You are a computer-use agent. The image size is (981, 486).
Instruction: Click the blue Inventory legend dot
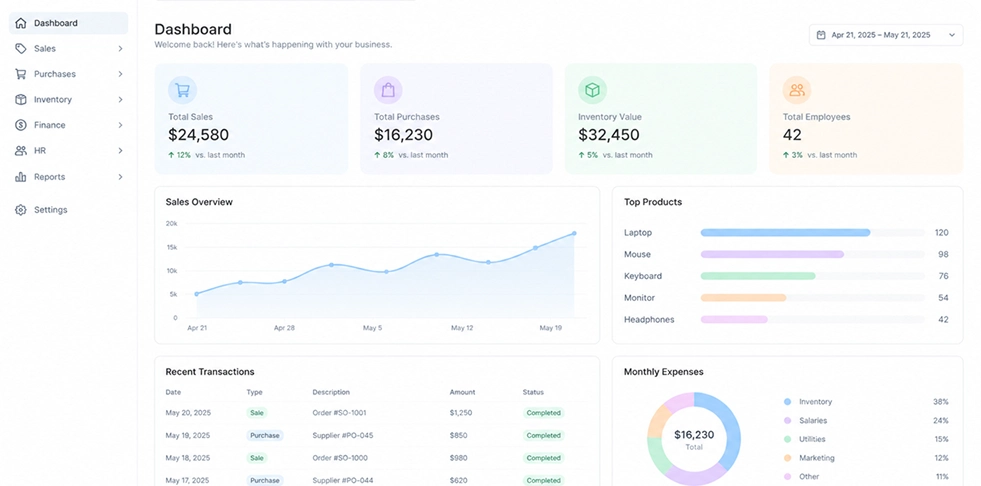pyautogui.click(x=787, y=402)
